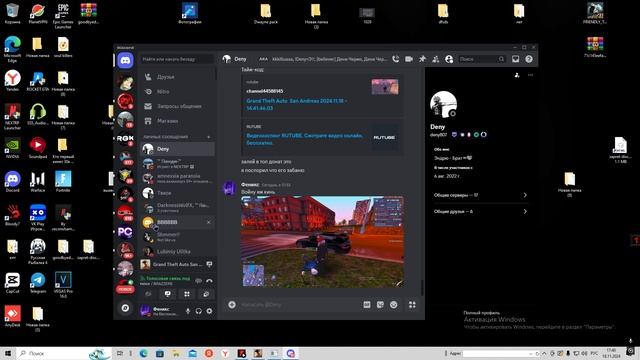Open Yandex browser from the taskbar
This screenshot has width=640, height=360.
click(225, 353)
